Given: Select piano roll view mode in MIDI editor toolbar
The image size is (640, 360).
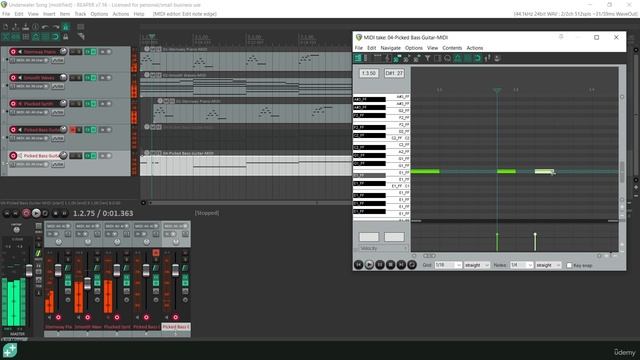Looking at the screenshot, I should [358, 59].
